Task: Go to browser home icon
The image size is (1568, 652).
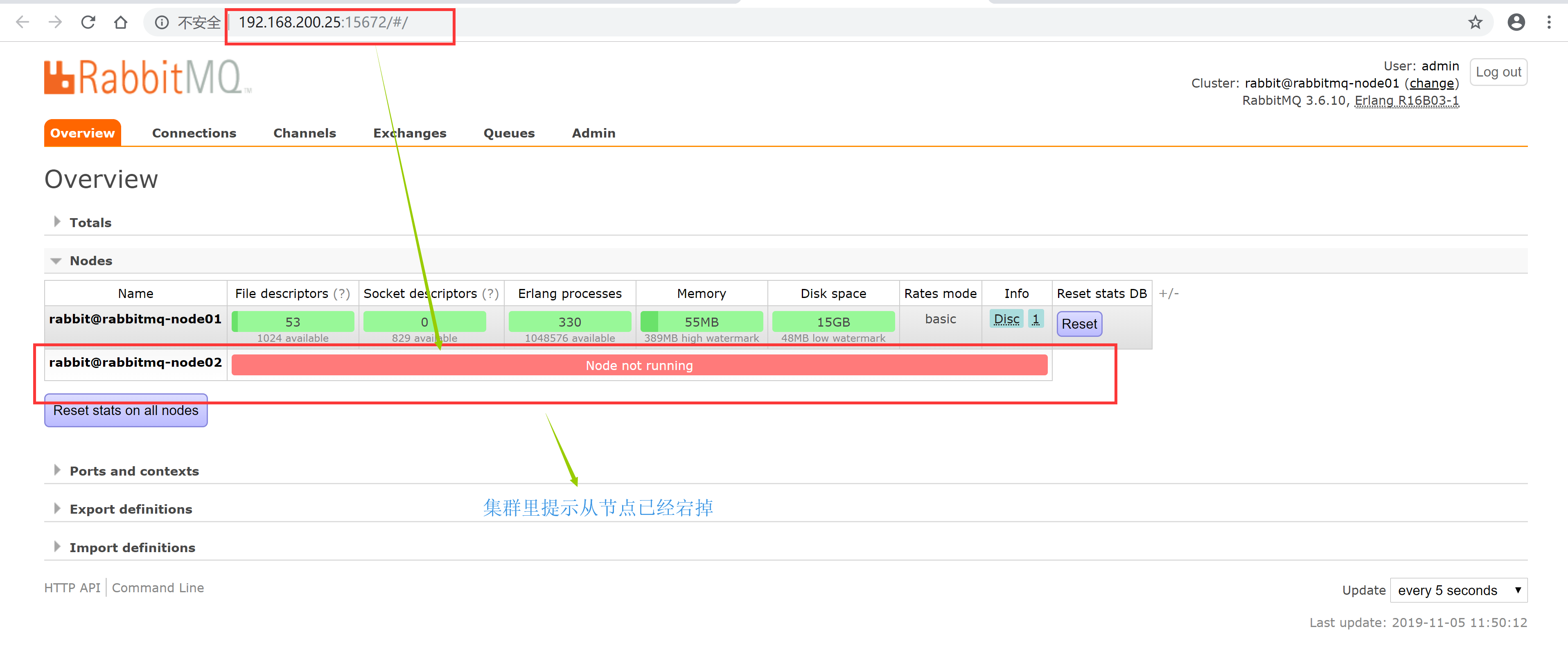Action: (120, 23)
